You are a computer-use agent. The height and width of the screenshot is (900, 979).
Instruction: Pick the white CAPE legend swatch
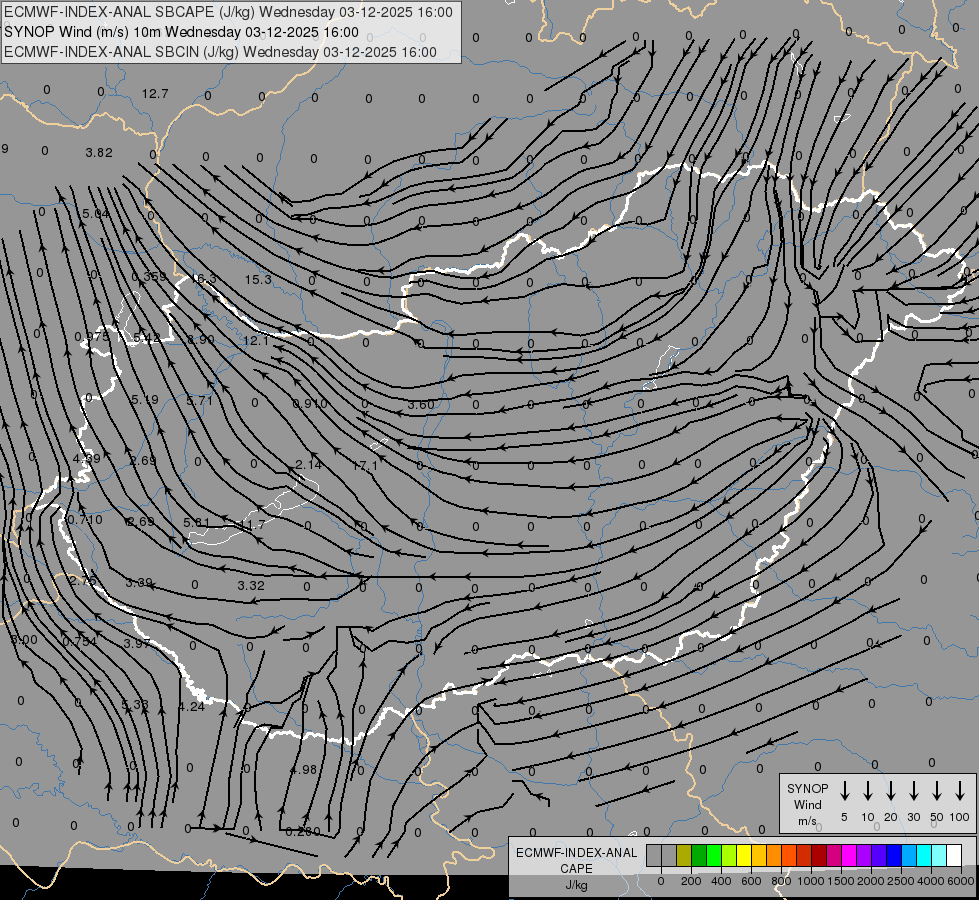953,855
